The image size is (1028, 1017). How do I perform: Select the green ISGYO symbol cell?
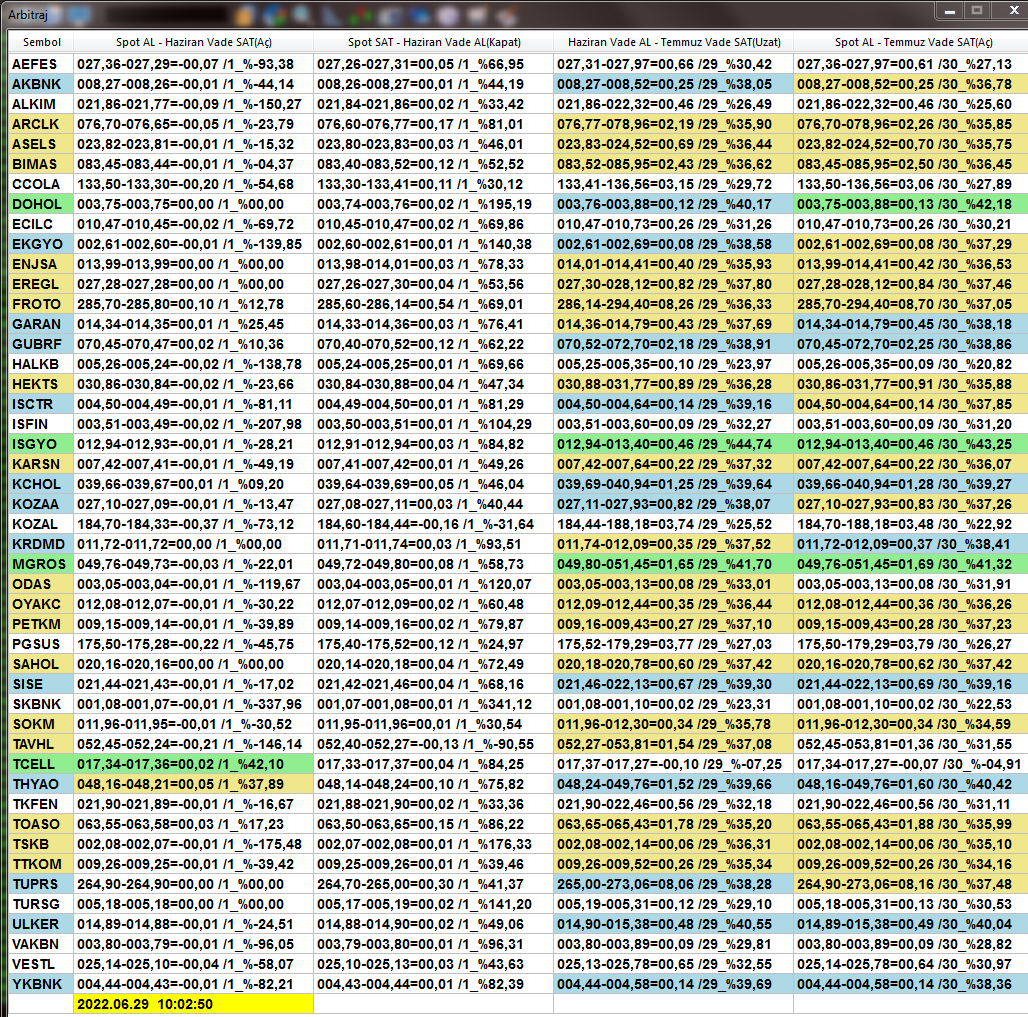[41, 444]
